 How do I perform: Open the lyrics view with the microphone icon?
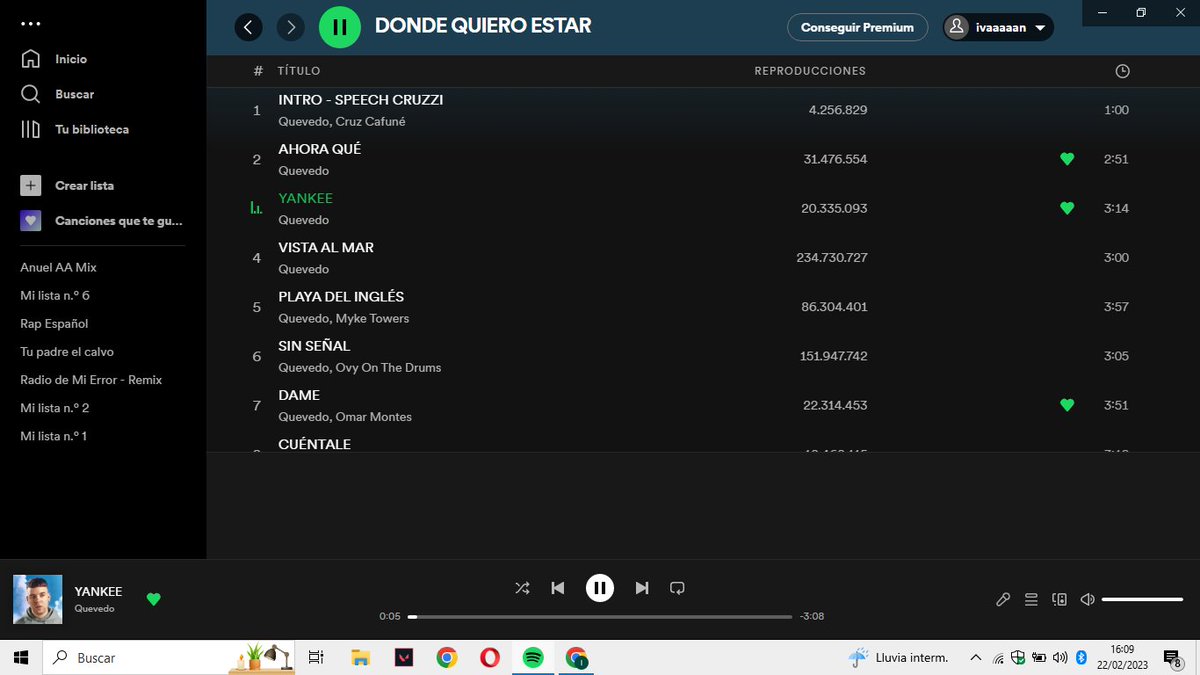click(1003, 599)
